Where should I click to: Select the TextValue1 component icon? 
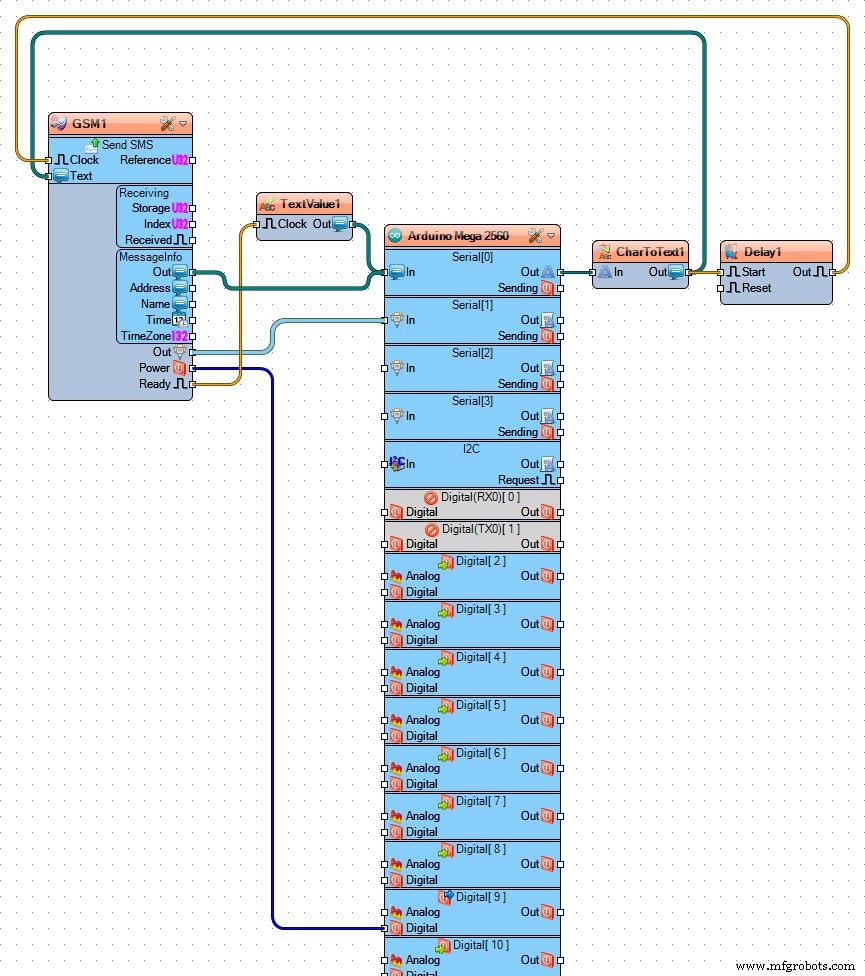tap(267, 204)
